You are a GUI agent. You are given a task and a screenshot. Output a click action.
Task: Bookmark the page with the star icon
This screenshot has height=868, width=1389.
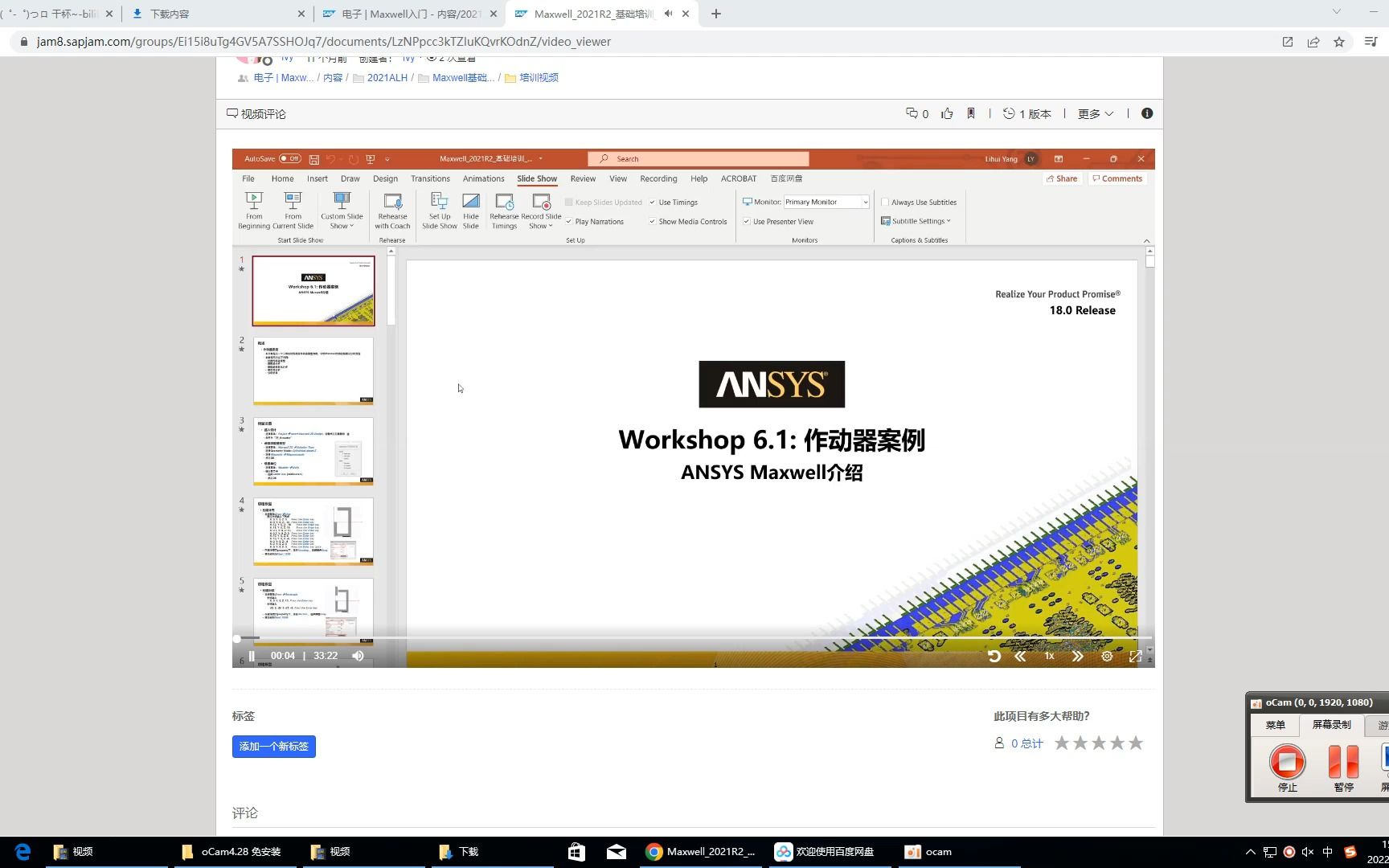(x=1339, y=42)
